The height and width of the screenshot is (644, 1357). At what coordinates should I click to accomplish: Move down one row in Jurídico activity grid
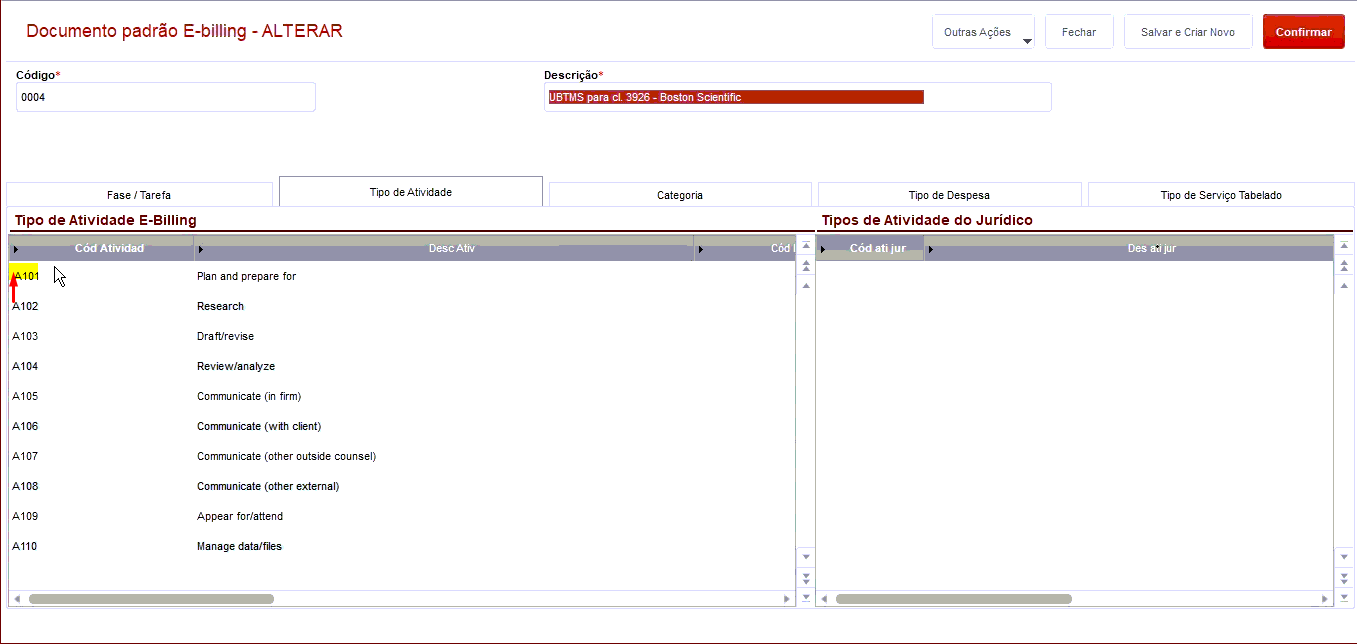(x=1344, y=556)
